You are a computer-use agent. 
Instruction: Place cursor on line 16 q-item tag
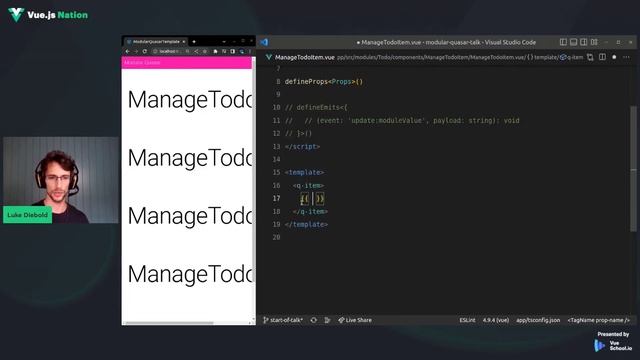[x=308, y=185]
